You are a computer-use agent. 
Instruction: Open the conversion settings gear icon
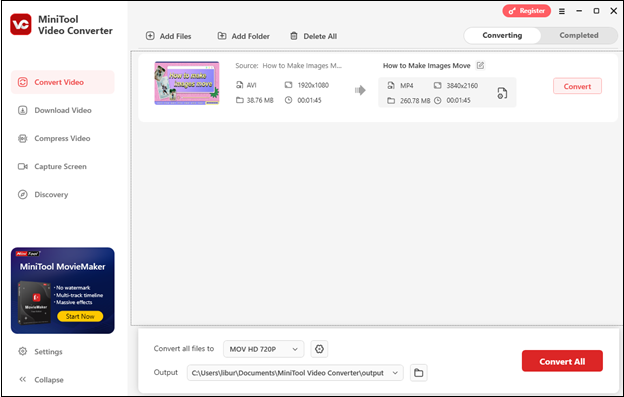tap(319, 349)
